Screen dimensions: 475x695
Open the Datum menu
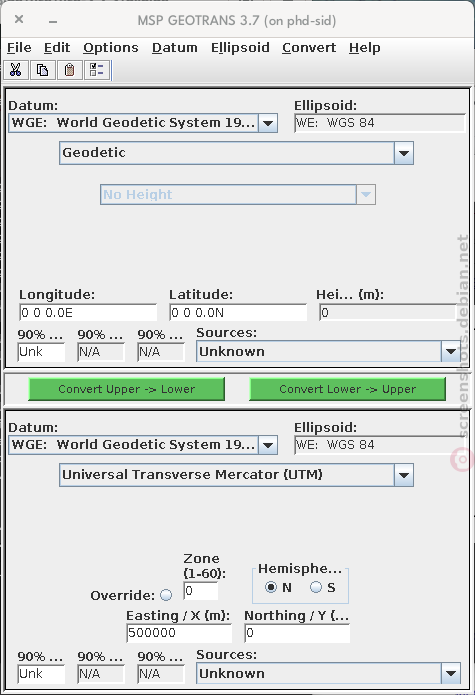tap(175, 47)
